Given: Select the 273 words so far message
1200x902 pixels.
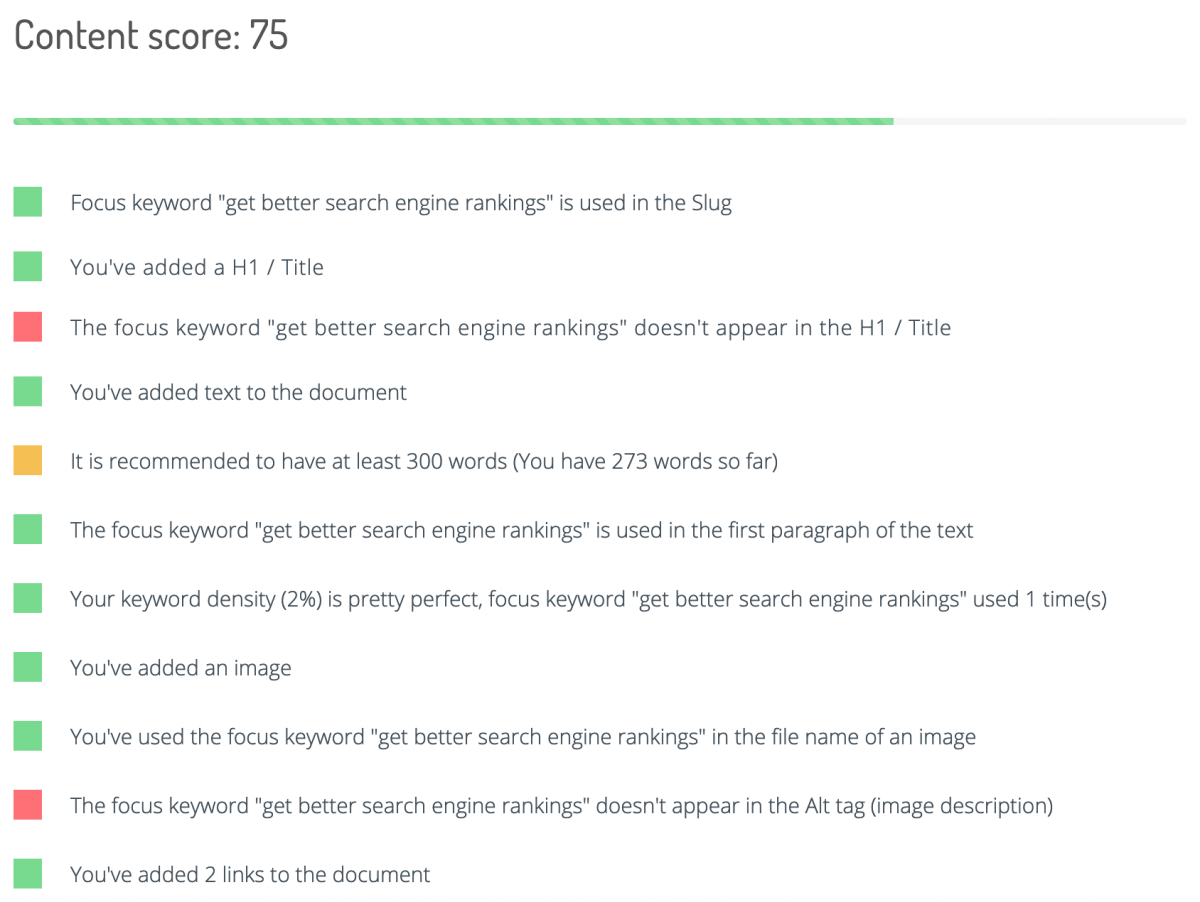Looking at the screenshot, I should point(424,461).
